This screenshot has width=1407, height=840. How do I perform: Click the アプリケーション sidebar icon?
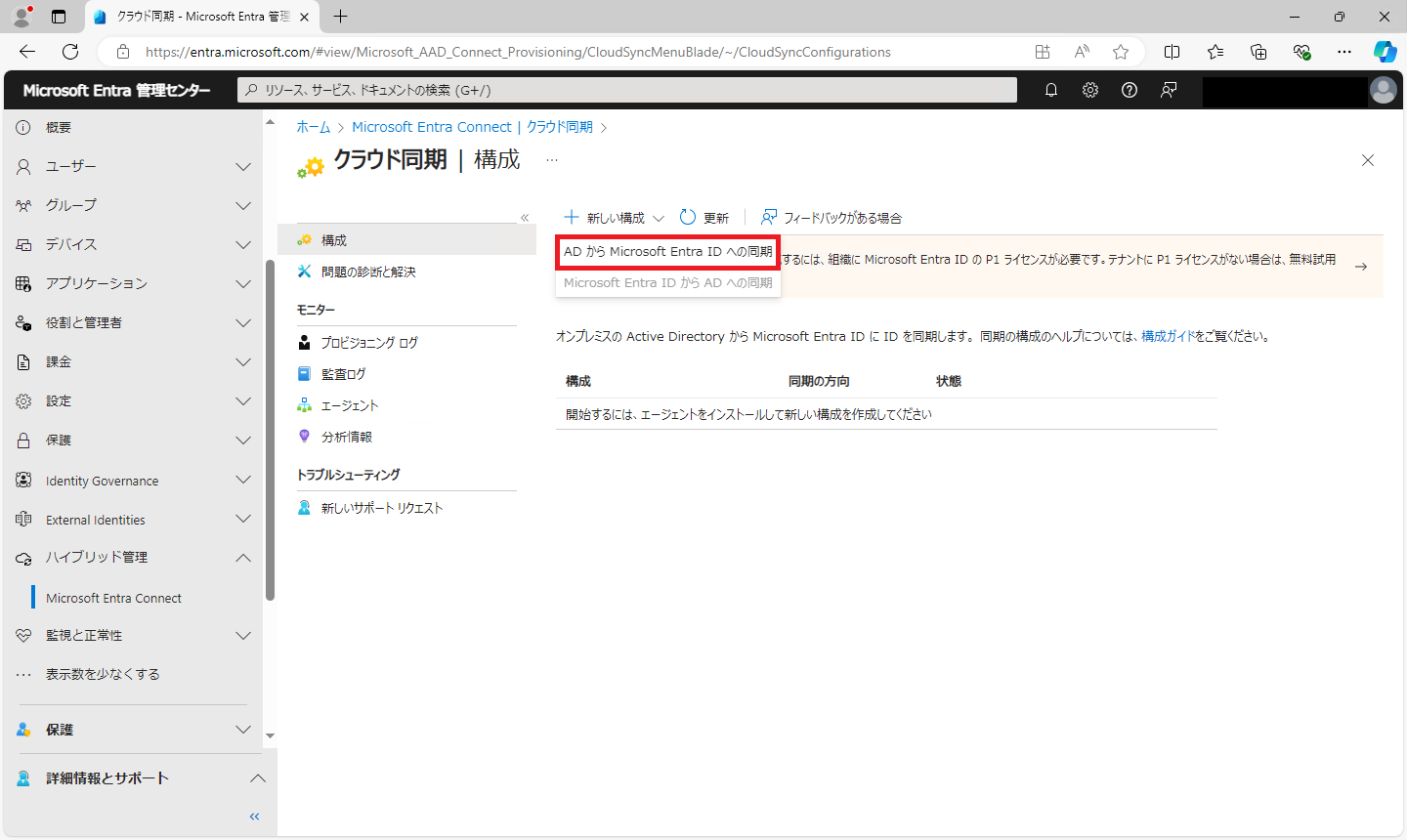tap(22, 283)
